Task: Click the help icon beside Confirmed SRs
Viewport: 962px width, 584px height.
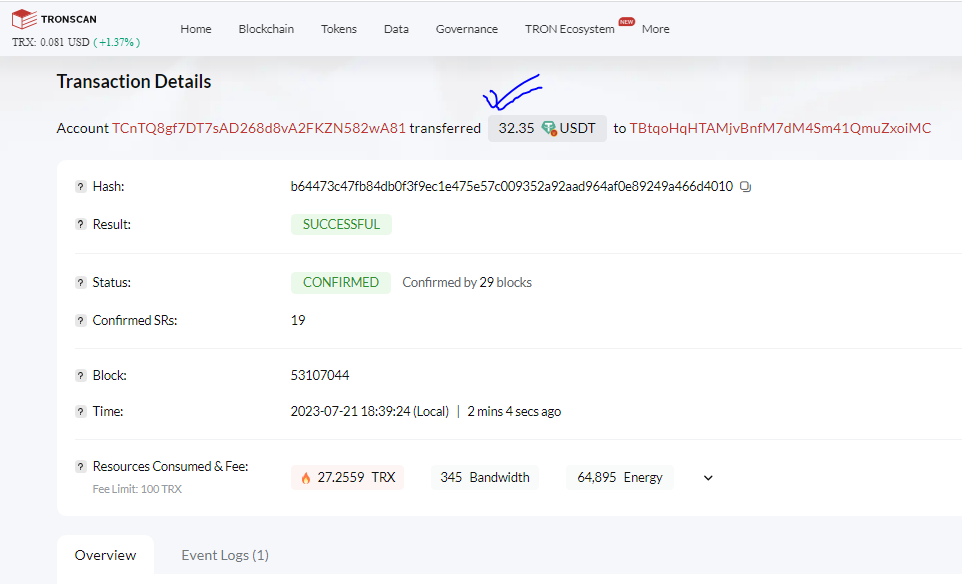Action: coord(80,321)
